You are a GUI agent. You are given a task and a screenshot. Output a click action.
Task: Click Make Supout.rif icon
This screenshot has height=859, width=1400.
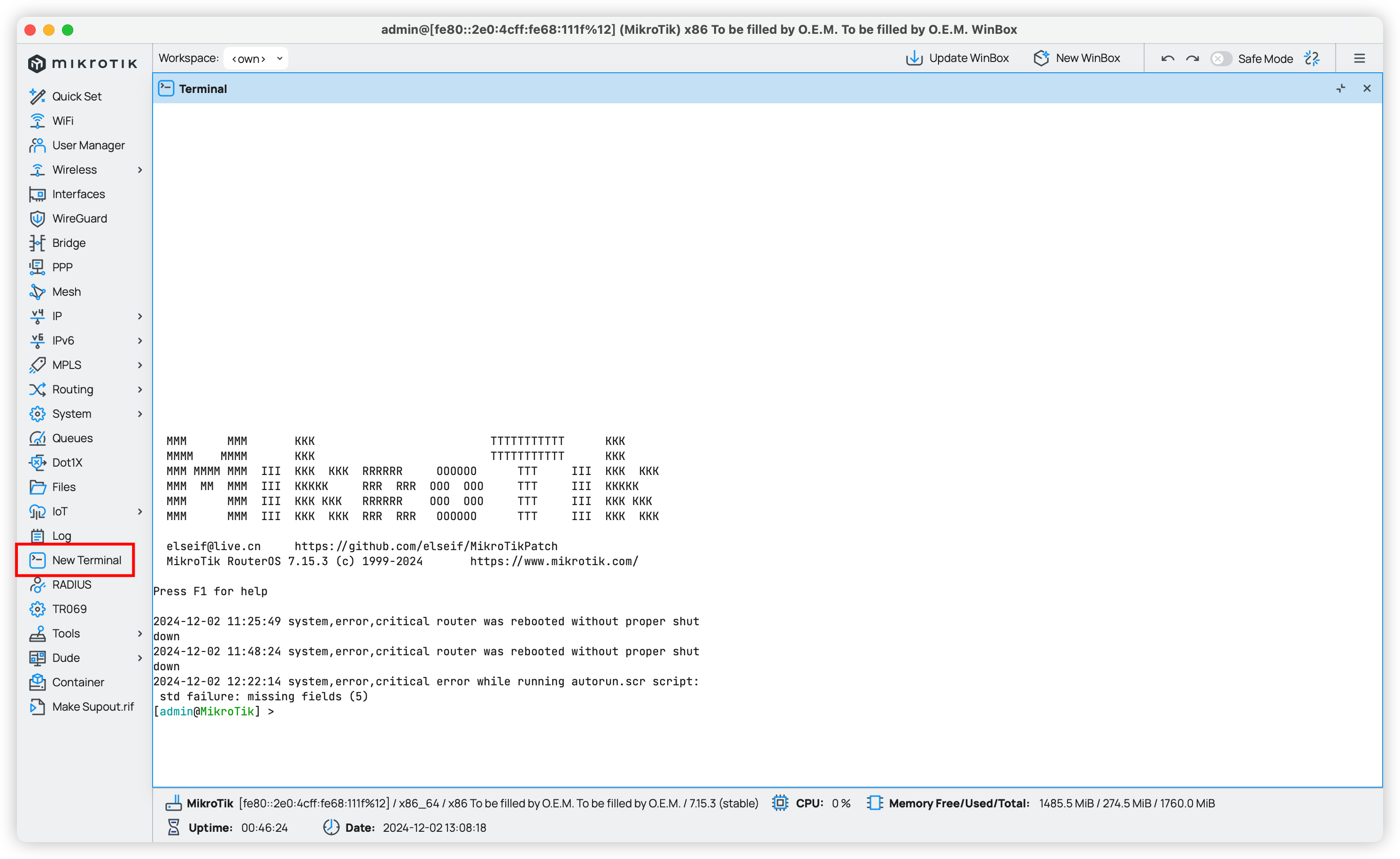coord(37,706)
